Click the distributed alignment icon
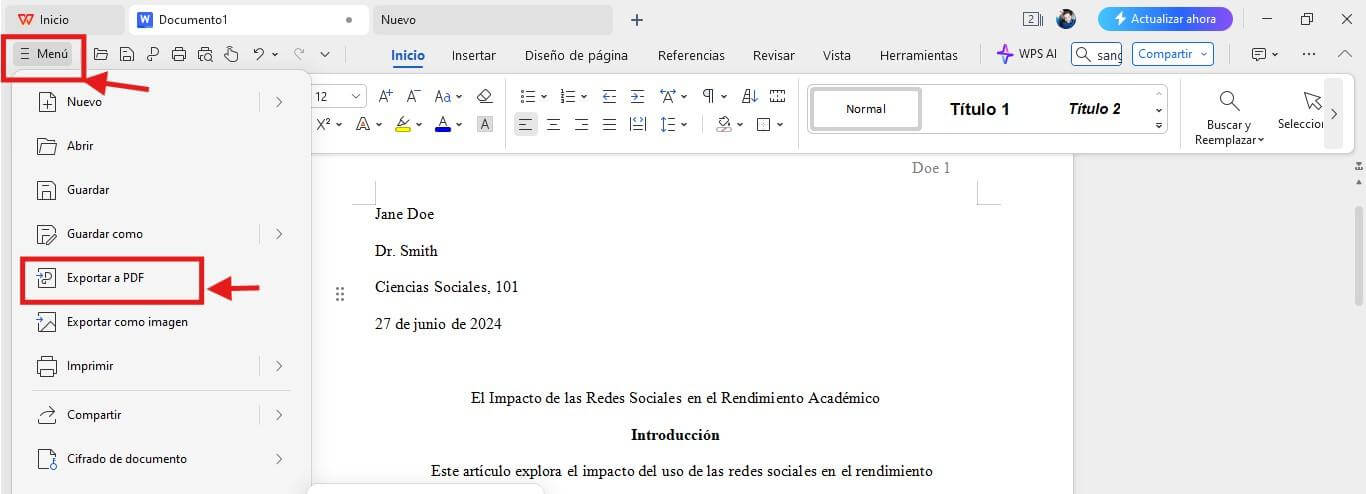This screenshot has height=494, width=1366. [x=637, y=125]
